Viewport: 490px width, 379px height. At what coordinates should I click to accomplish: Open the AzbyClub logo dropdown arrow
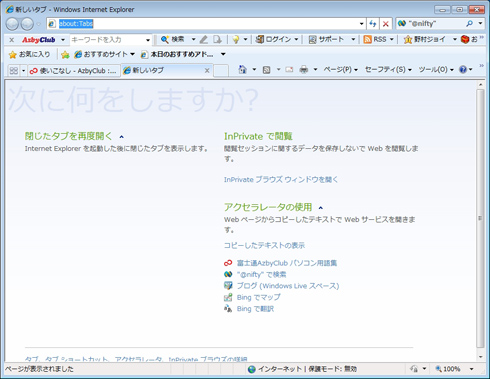pos(63,40)
